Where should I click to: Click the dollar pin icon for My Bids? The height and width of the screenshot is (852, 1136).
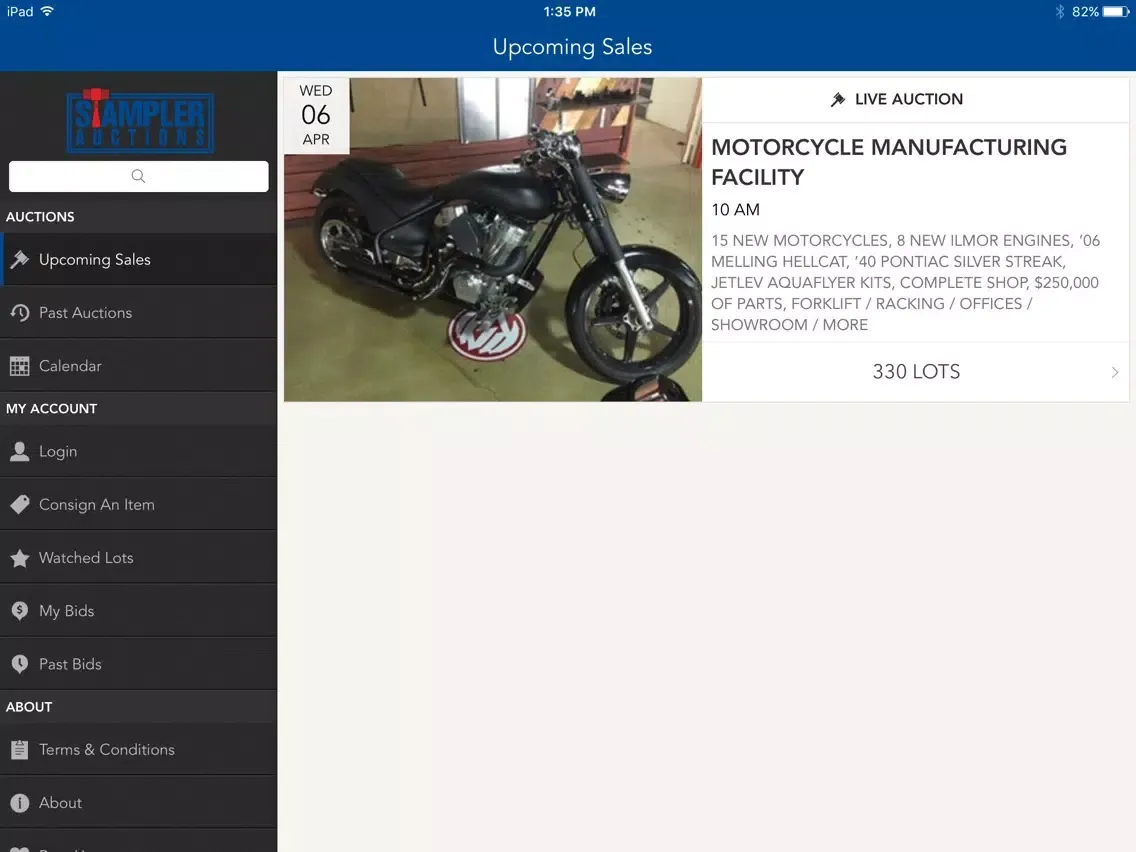tap(20, 611)
